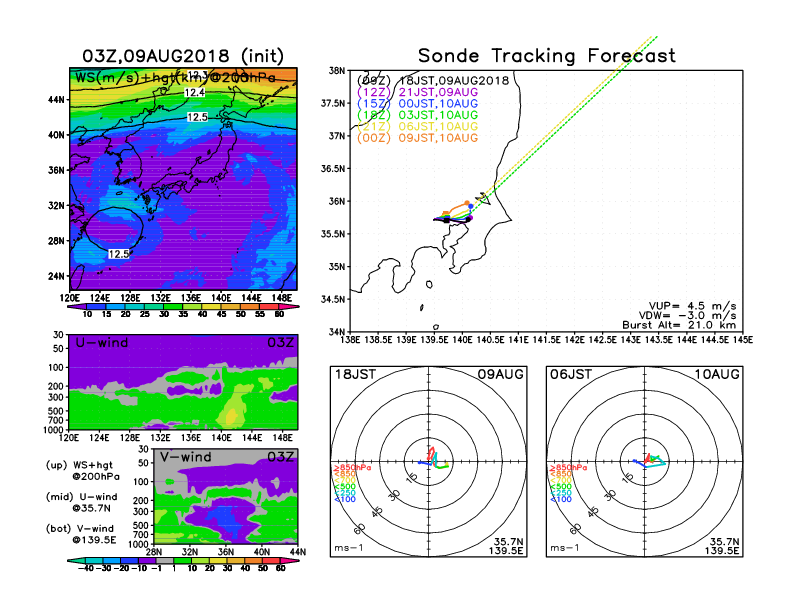Click the Sonde Tracking Forecast title
792x612 pixels.
546,56
